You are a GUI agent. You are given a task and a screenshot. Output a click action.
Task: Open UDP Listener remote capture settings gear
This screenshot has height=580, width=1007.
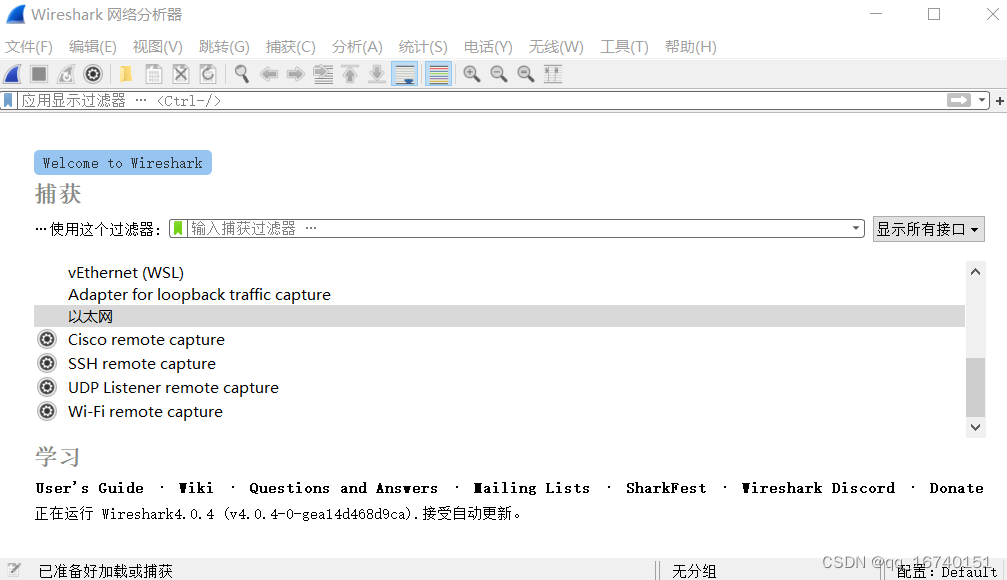(47, 387)
